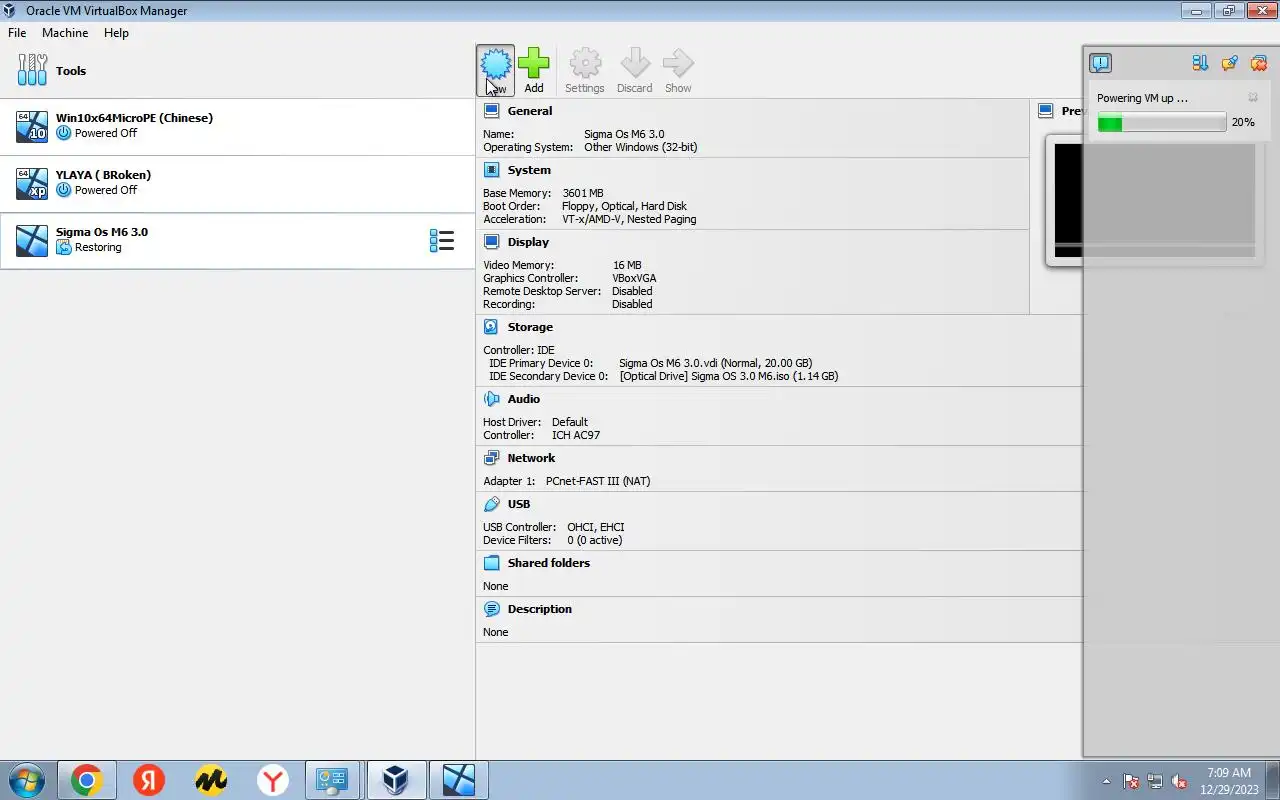This screenshot has height=800, width=1280.
Task: Click the USB plug icon
Action: (x=491, y=504)
